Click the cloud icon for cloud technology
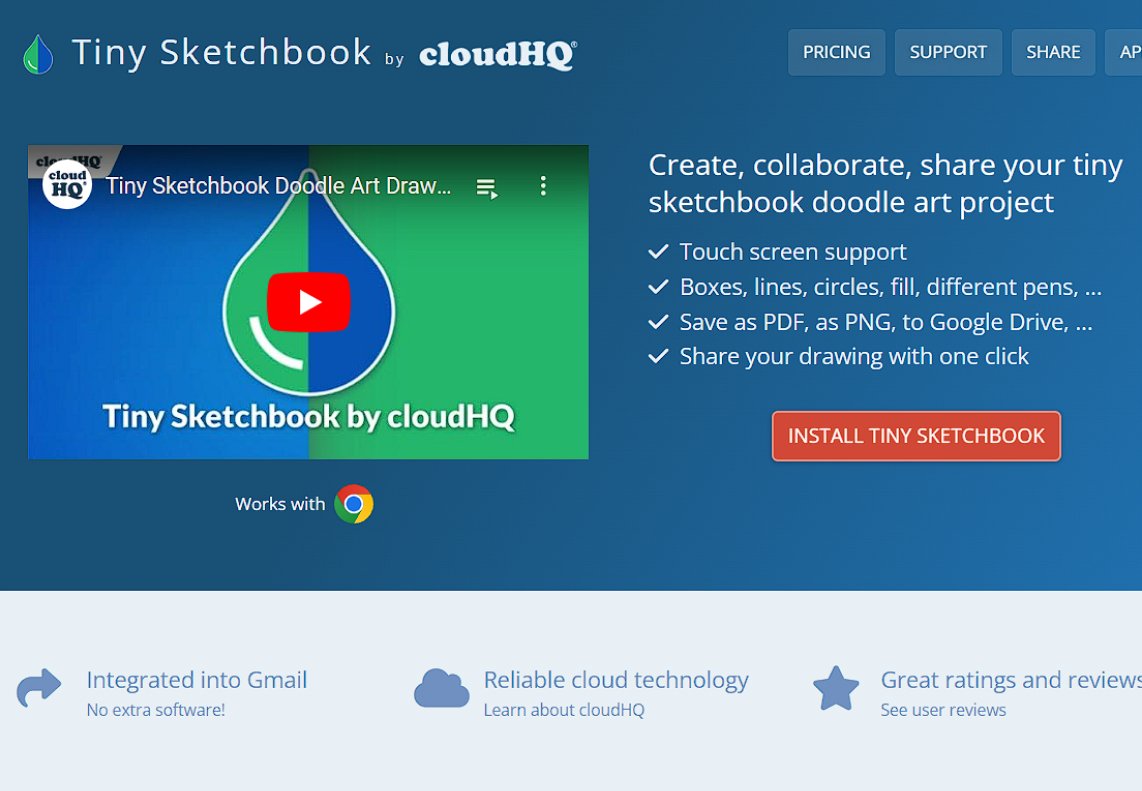Viewport: 1142px width, 791px height. tap(441, 688)
